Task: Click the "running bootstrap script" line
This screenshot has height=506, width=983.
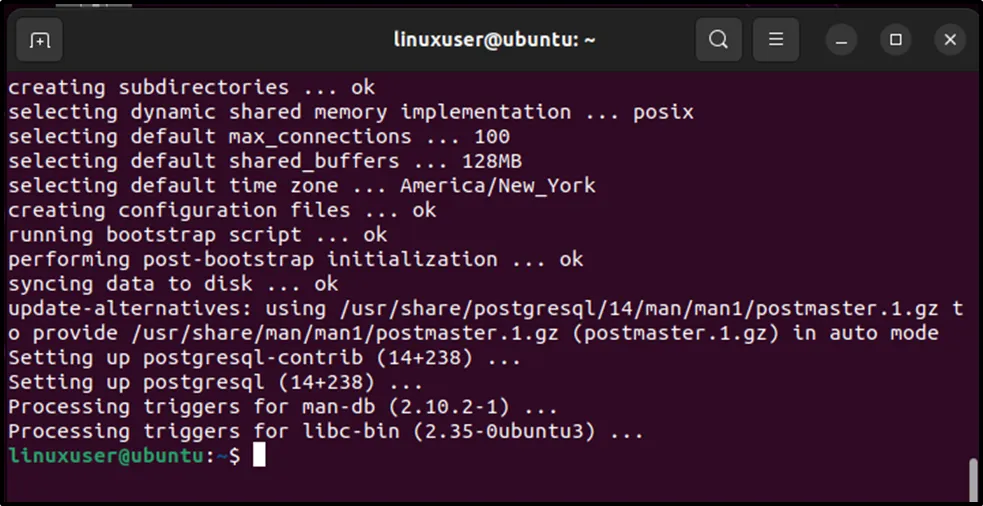Action: (197, 235)
